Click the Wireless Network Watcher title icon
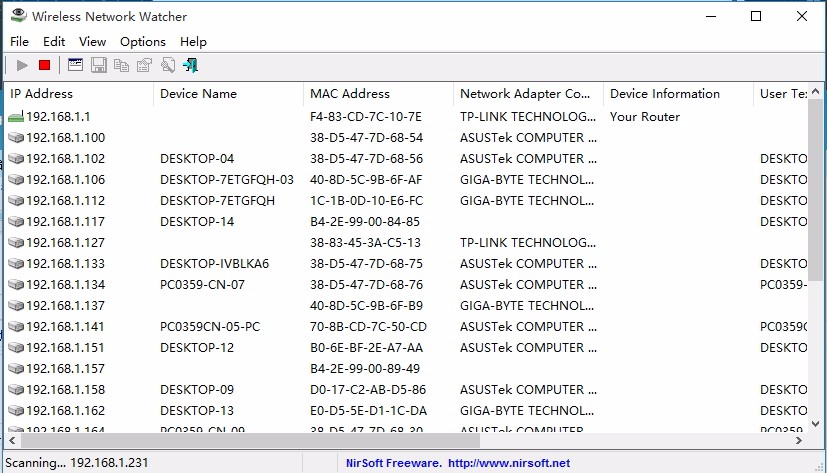The image size is (827, 473). click(18, 15)
